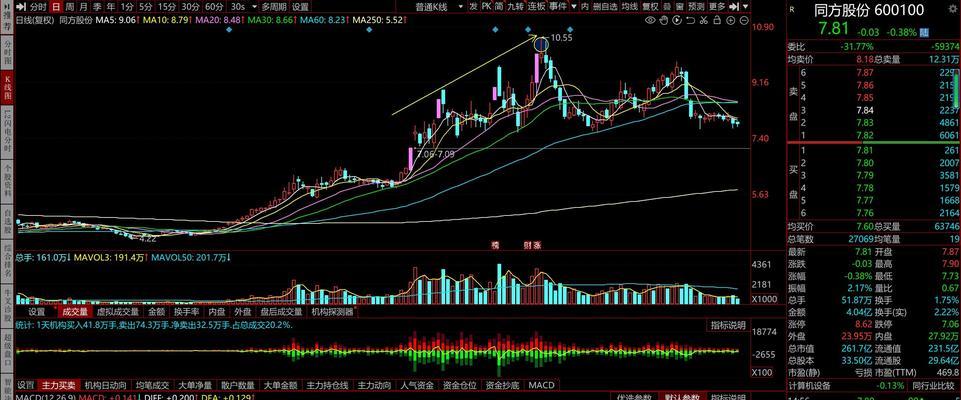Select the 大单净量 indicator tab
The width and height of the screenshot is (961, 400).
[x=195, y=386]
